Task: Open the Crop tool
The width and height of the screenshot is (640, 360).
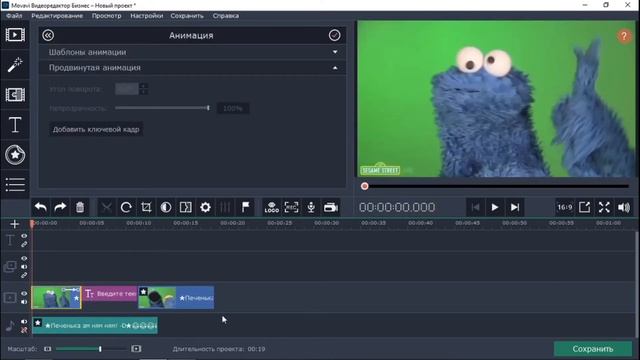Action: [x=146, y=207]
